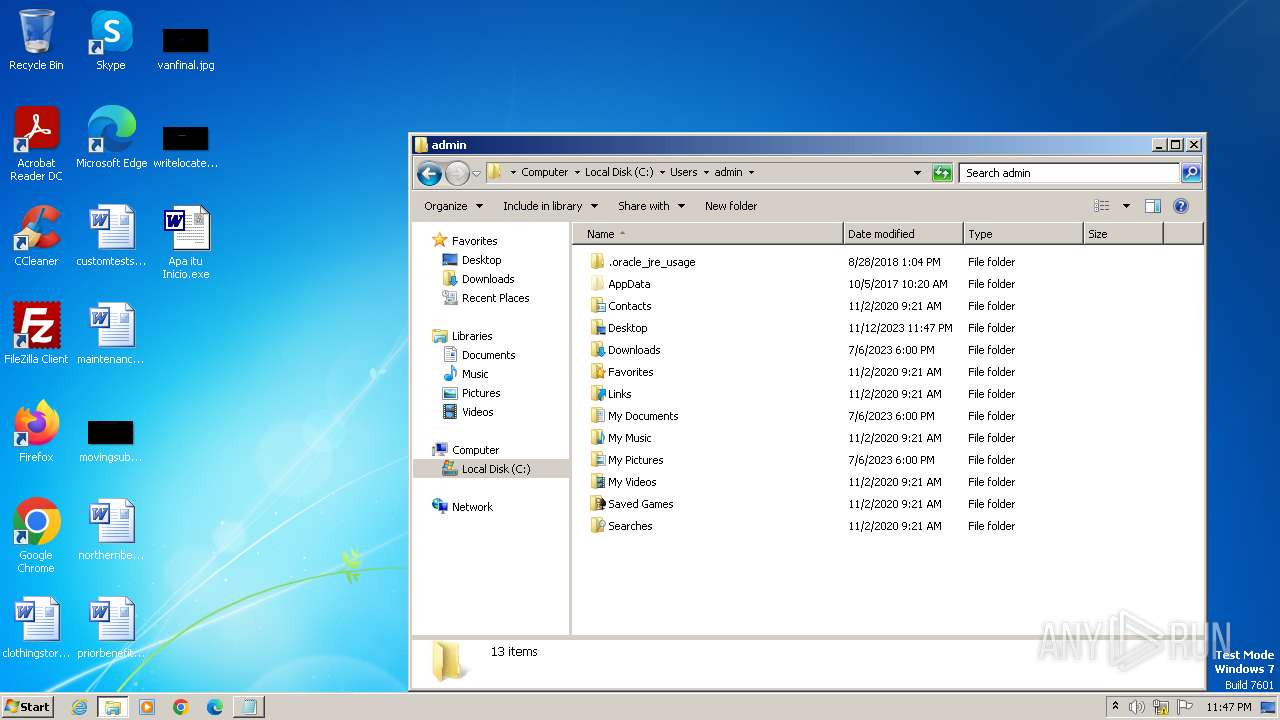The height and width of the screenshot is (720, 1280).
Task: Click the search magnifier icon
Action: [x=1191, y=173]
